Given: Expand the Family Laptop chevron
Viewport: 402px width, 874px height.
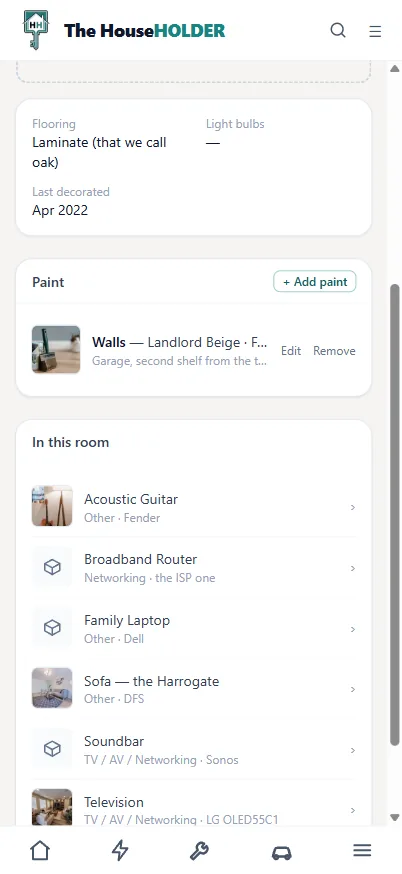Looking at the screenshot, I should [352, 629].
